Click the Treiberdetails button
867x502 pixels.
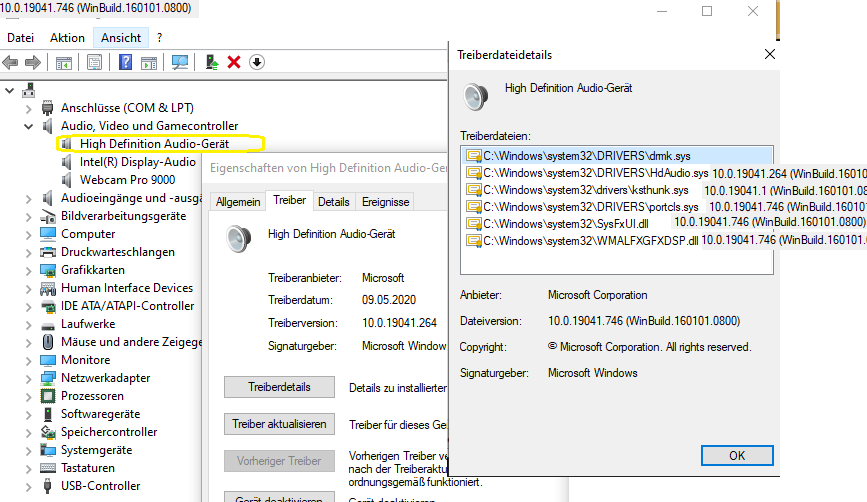(279, 387)
